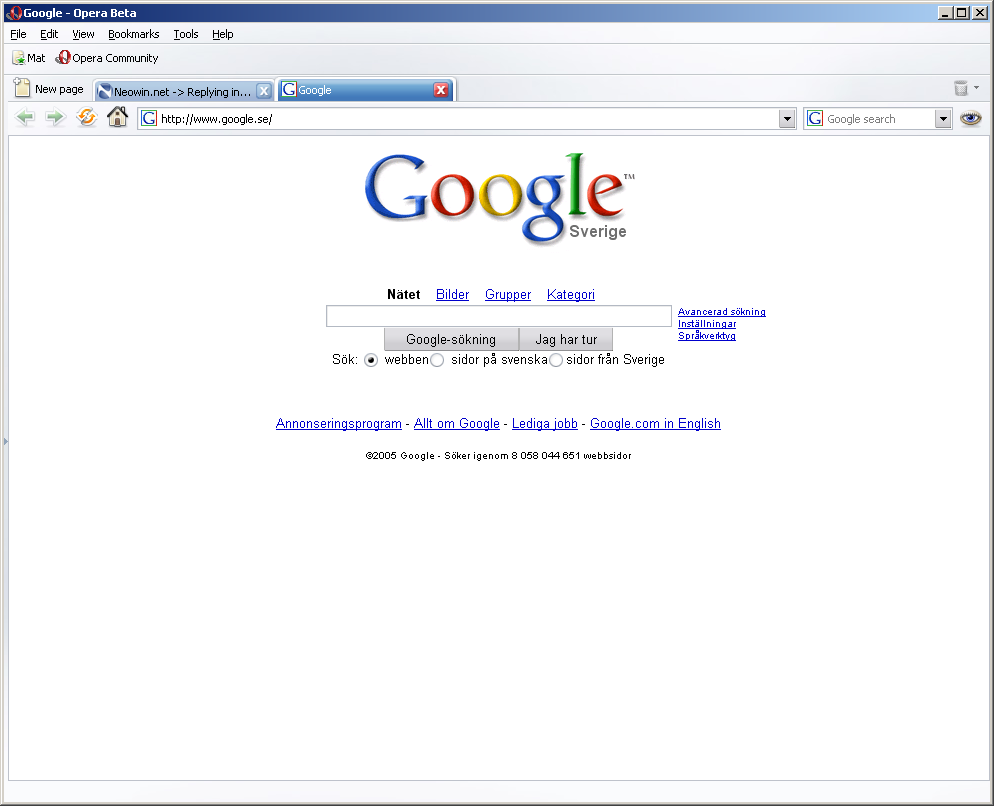Open the Avancerad sökning link
This screenshot has width=994, height=806.
tap(721, 311)
